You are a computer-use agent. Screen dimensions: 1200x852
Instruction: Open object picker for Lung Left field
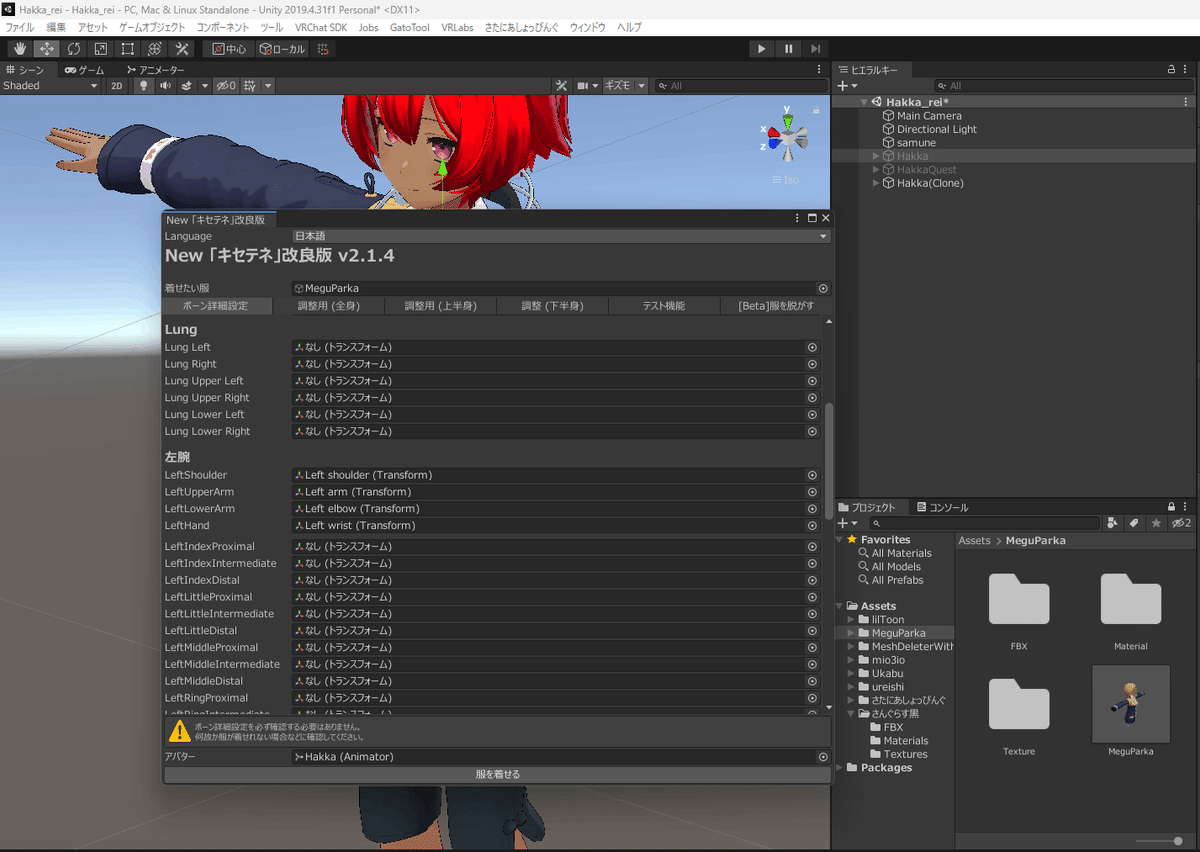[x=812, y=347]
